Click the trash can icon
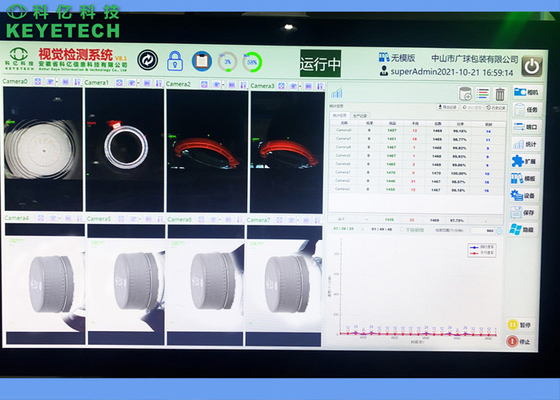The height and width of the screenshot is (400, 560). [x=500, y=94]
